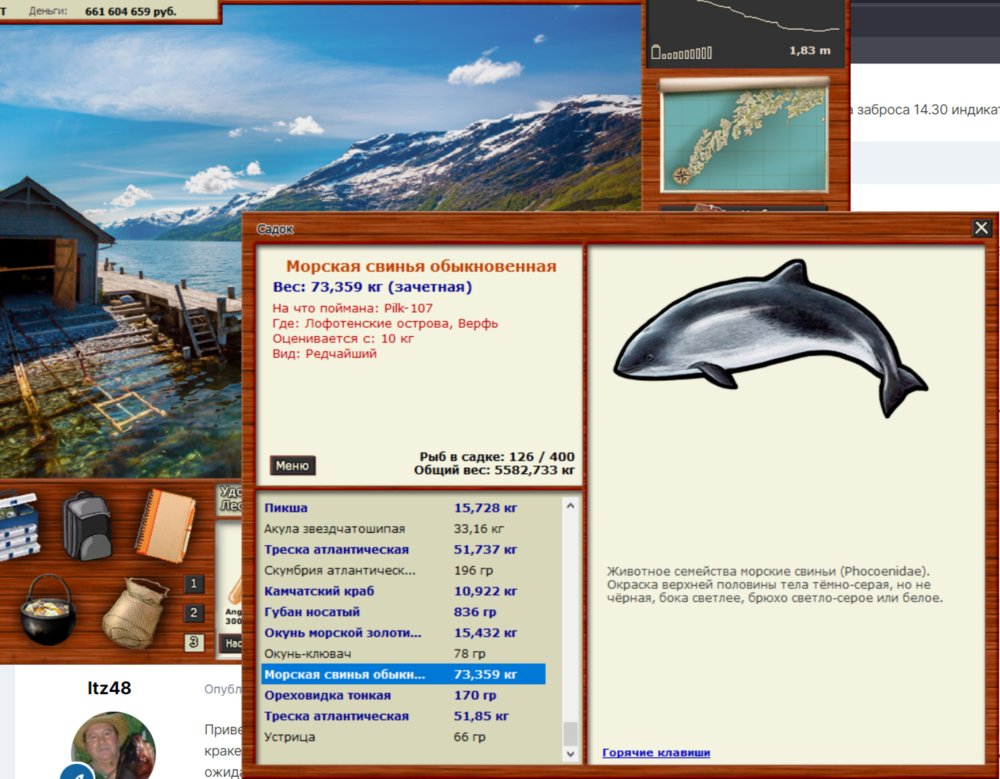The image size is (1000, 779).
Task: Open the orange notebook journal
Action: tap(164, 524)
